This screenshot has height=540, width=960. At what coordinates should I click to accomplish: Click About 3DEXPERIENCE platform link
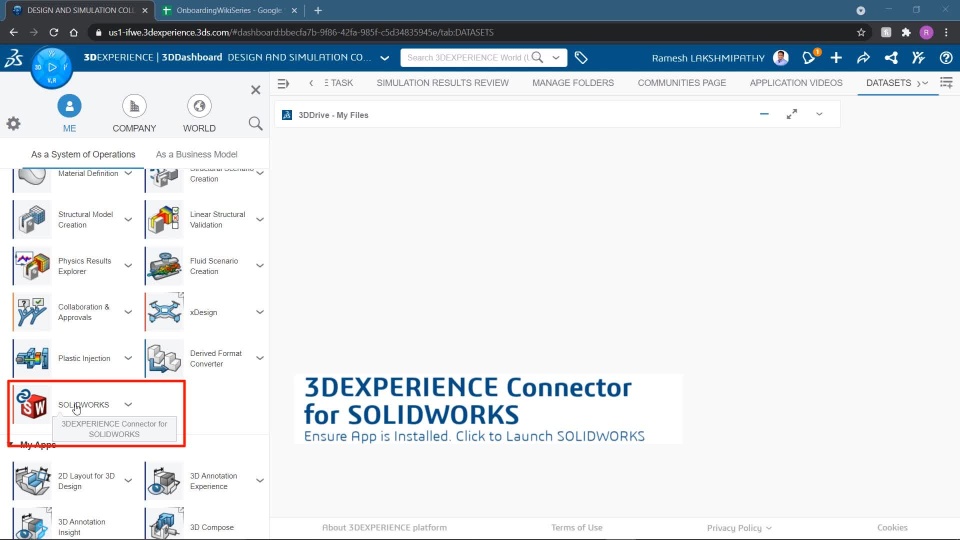pyautogui.click(x=384, y=527)
